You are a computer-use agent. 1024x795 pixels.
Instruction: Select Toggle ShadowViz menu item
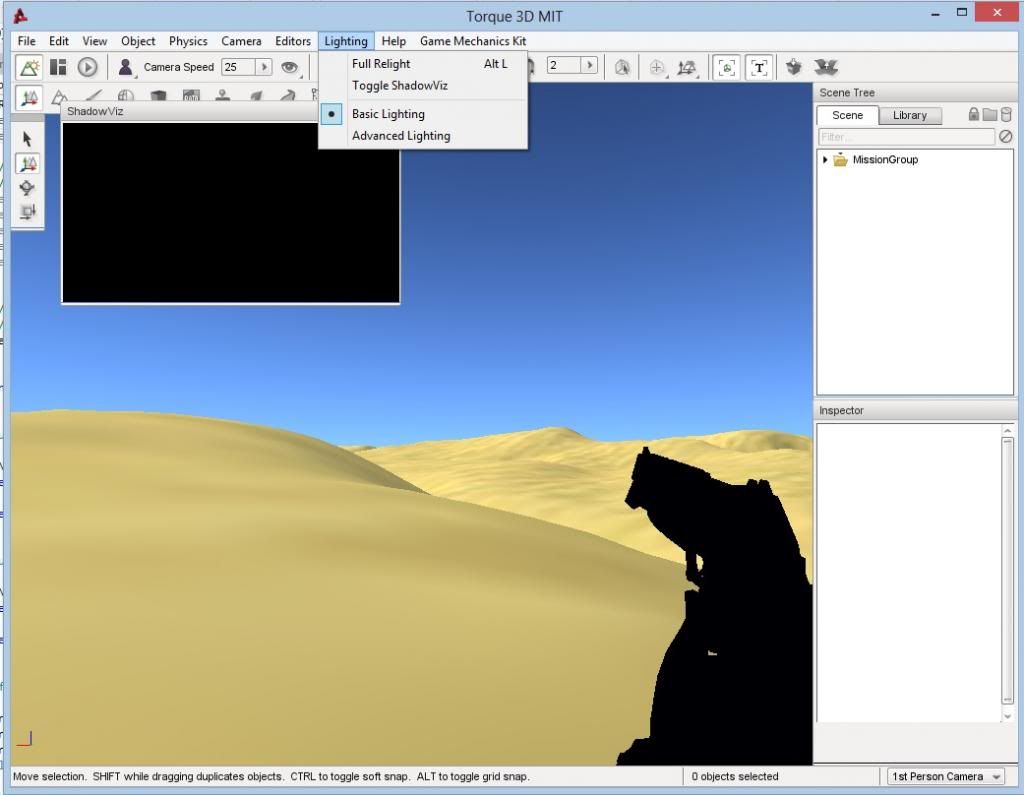coord(399,86)
